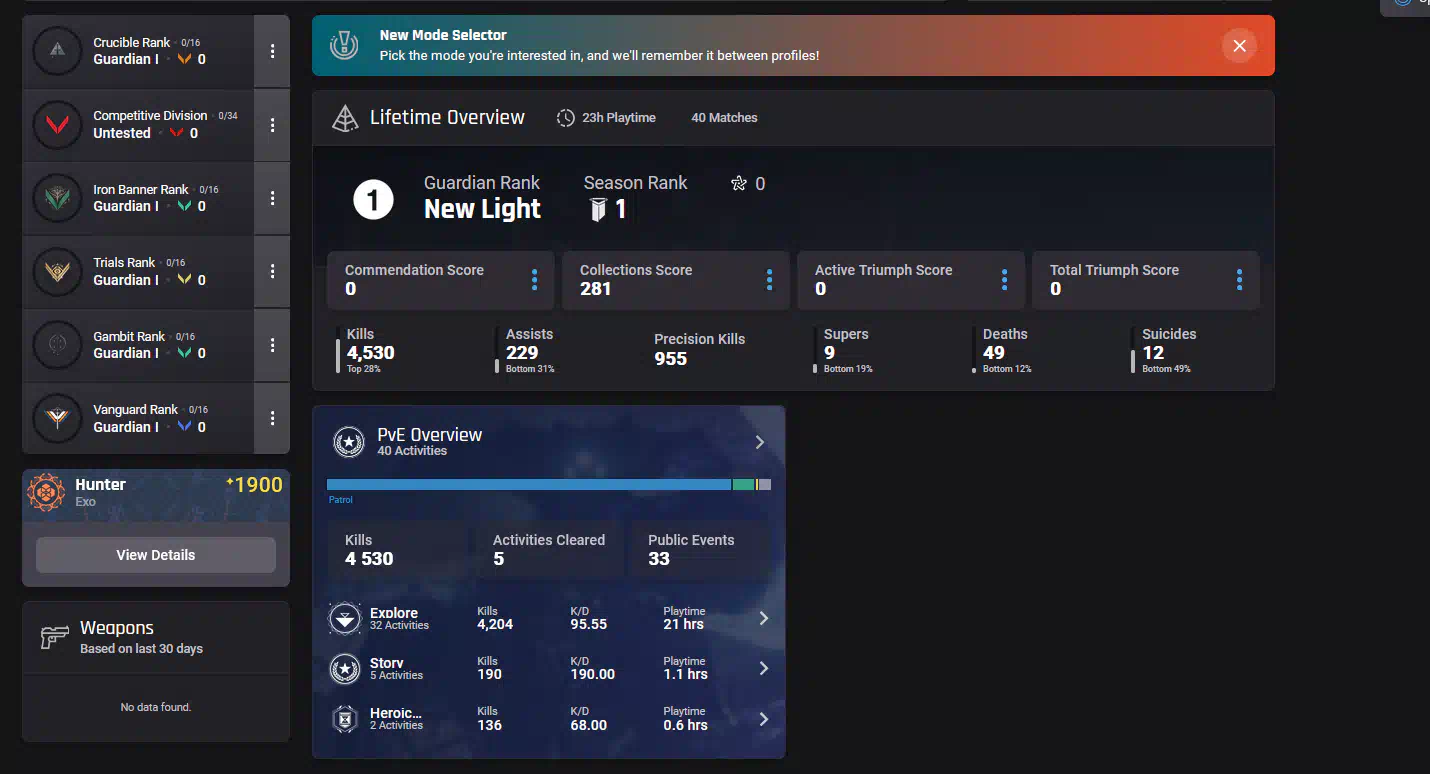Click the Iron Banner Rank emblem icon
The image size is (1430, 774).
tap(57, 198)
